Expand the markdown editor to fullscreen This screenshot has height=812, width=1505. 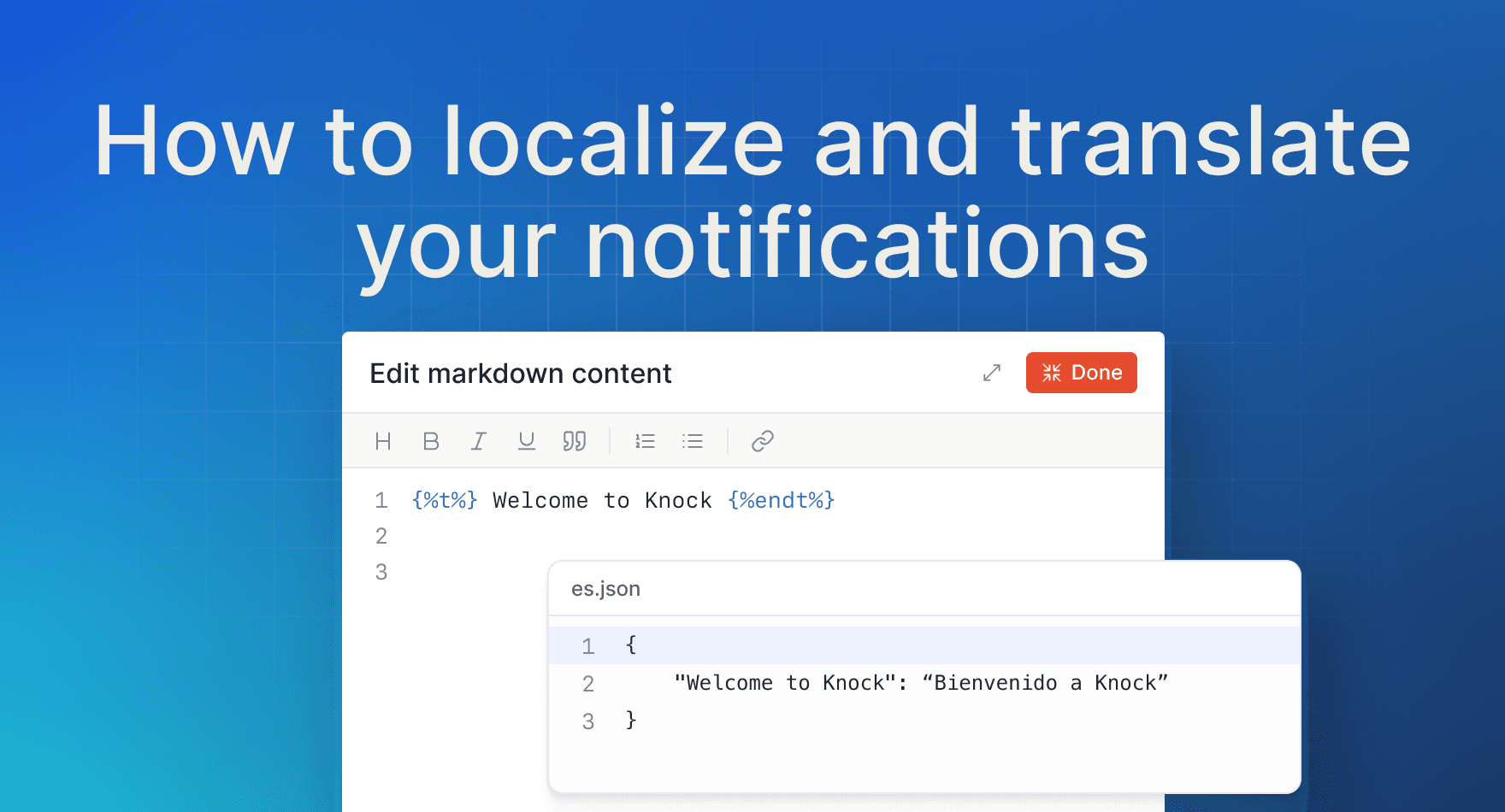992,373
